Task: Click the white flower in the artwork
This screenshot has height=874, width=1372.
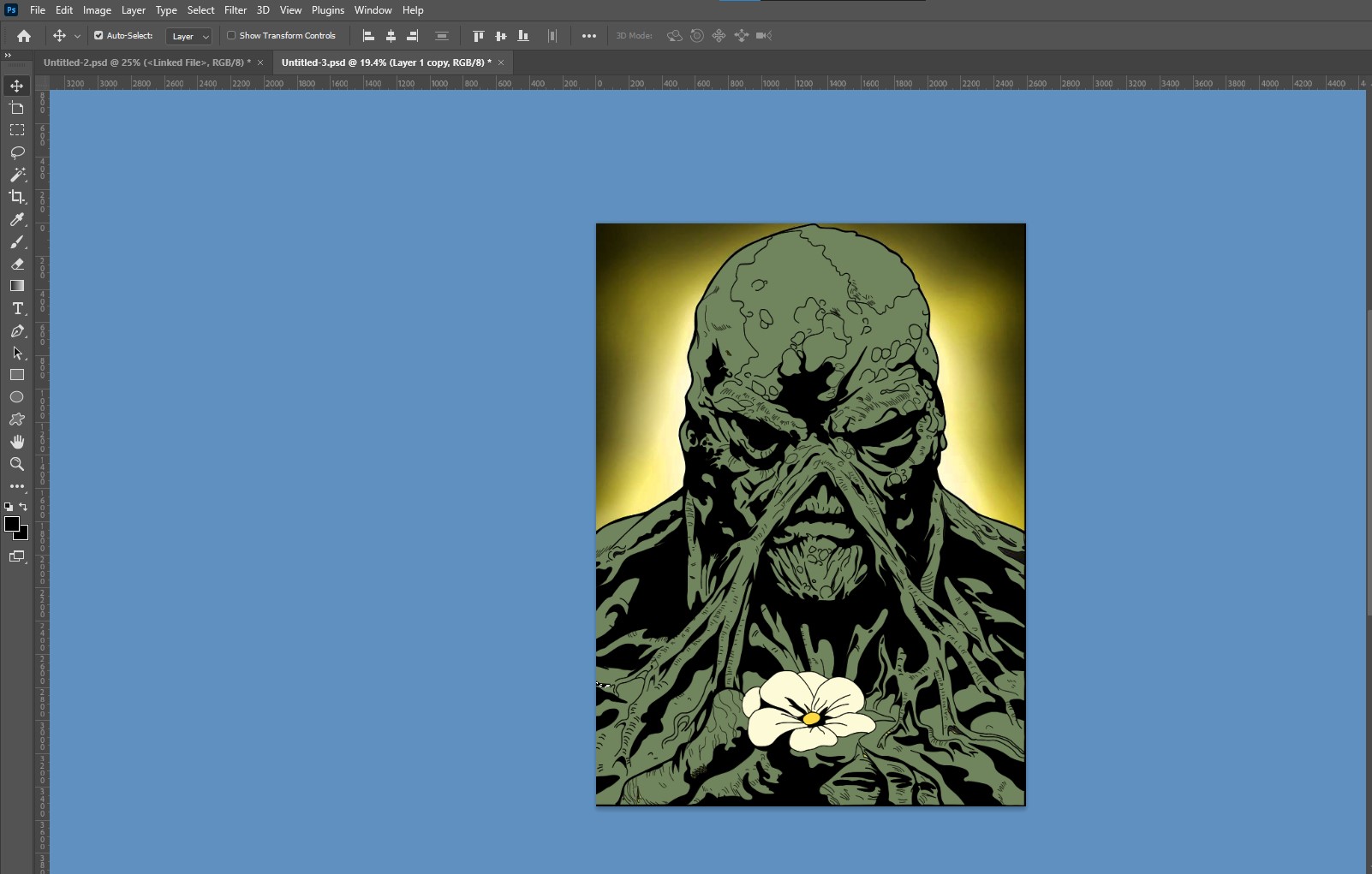Action: tap(808, 710)
